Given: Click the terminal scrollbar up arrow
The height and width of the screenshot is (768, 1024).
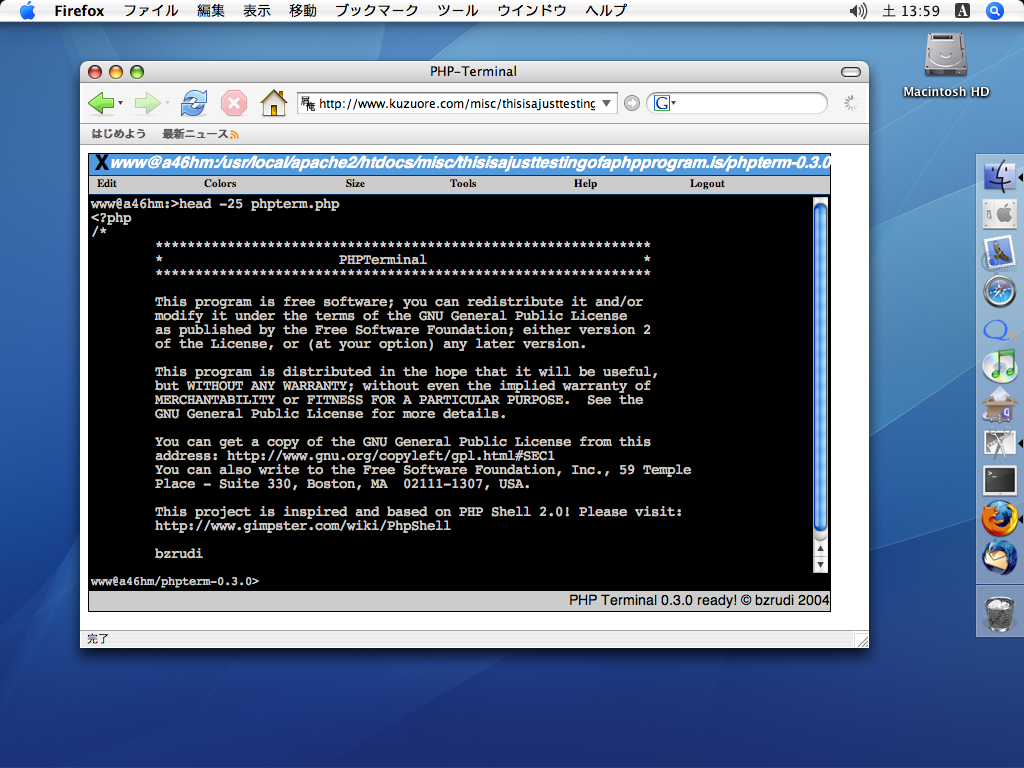Looking at the screenshot, I should tap(820, 549).
